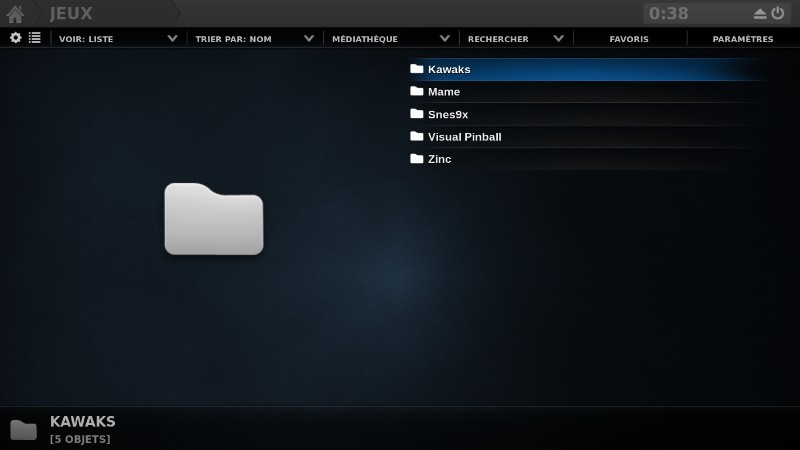The height and width of the screenshot is (450, 800).
Task: Click the JEUX breadcrumb title
Action: click(x=71, y=14)
